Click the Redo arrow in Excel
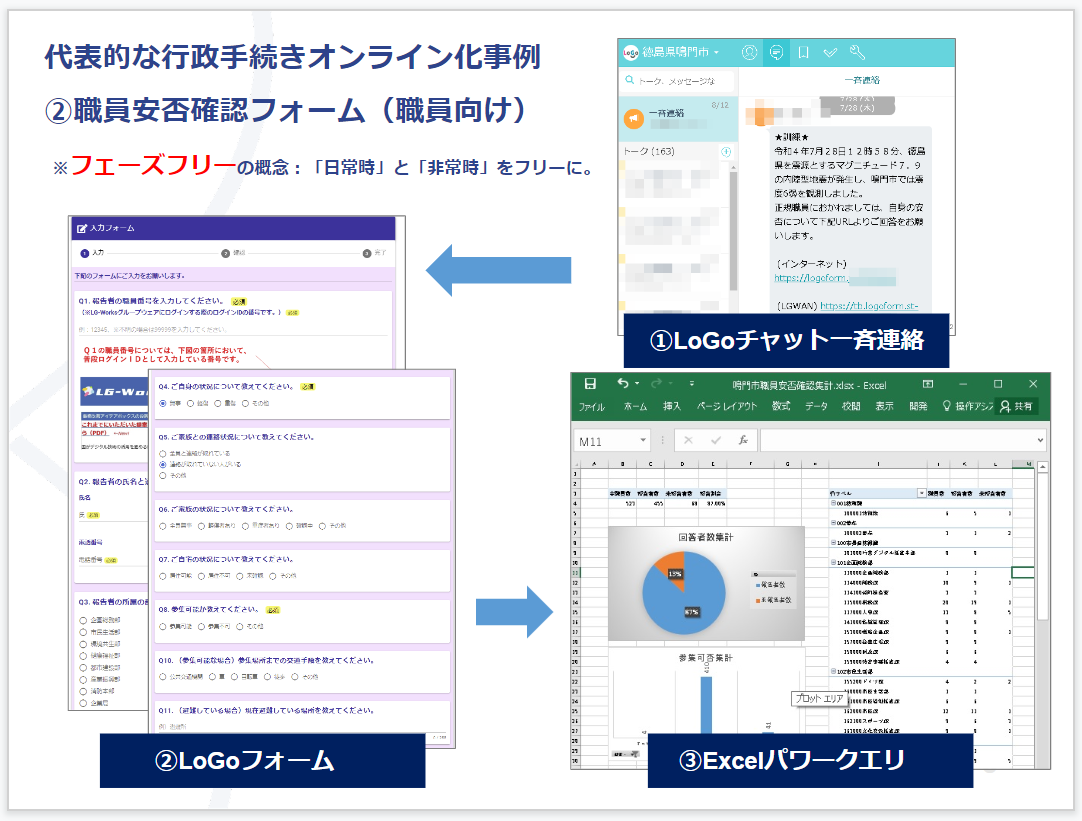This screenshot has width=1082, height=821. click(656, 384)
